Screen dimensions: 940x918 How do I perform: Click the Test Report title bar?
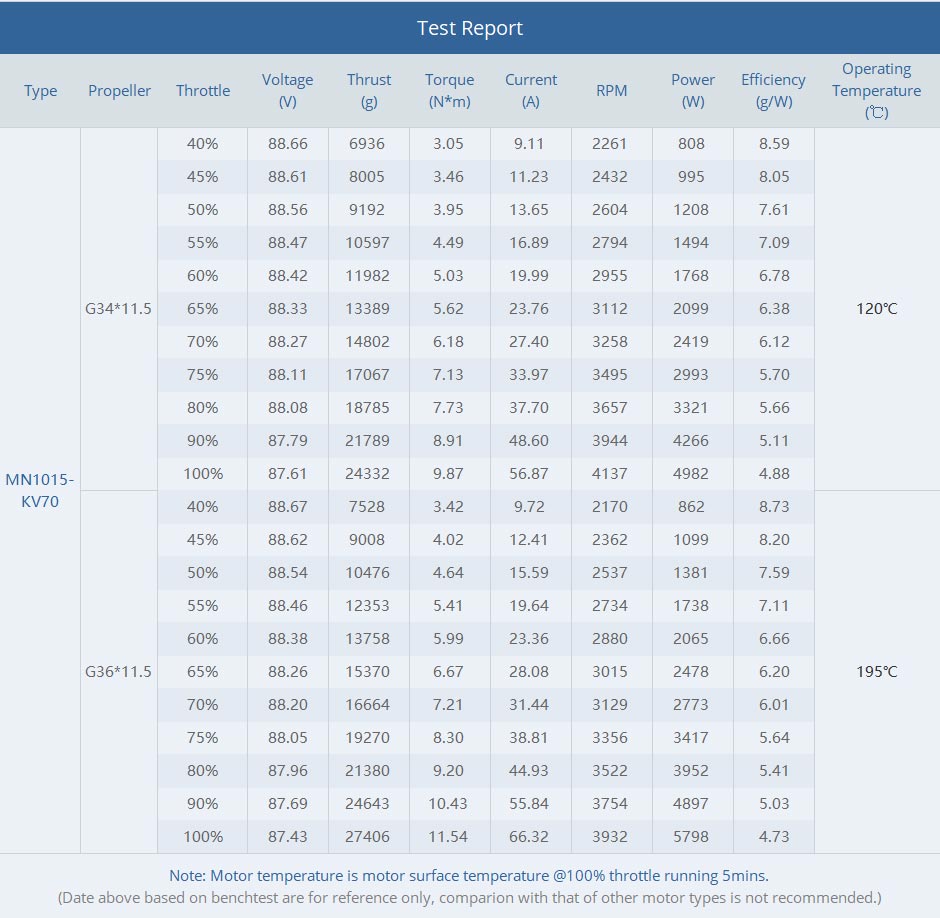tap(470, 28)
